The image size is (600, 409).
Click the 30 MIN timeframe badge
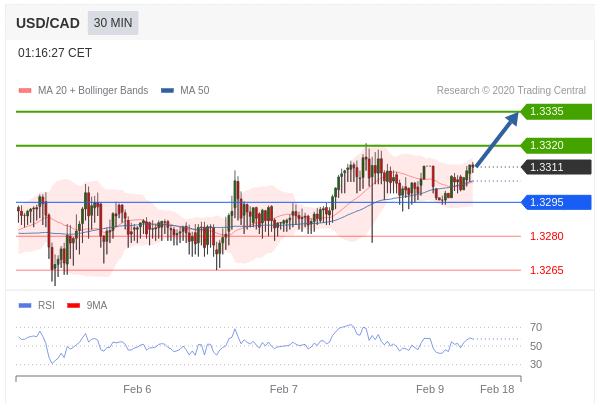tap(113, 23)
